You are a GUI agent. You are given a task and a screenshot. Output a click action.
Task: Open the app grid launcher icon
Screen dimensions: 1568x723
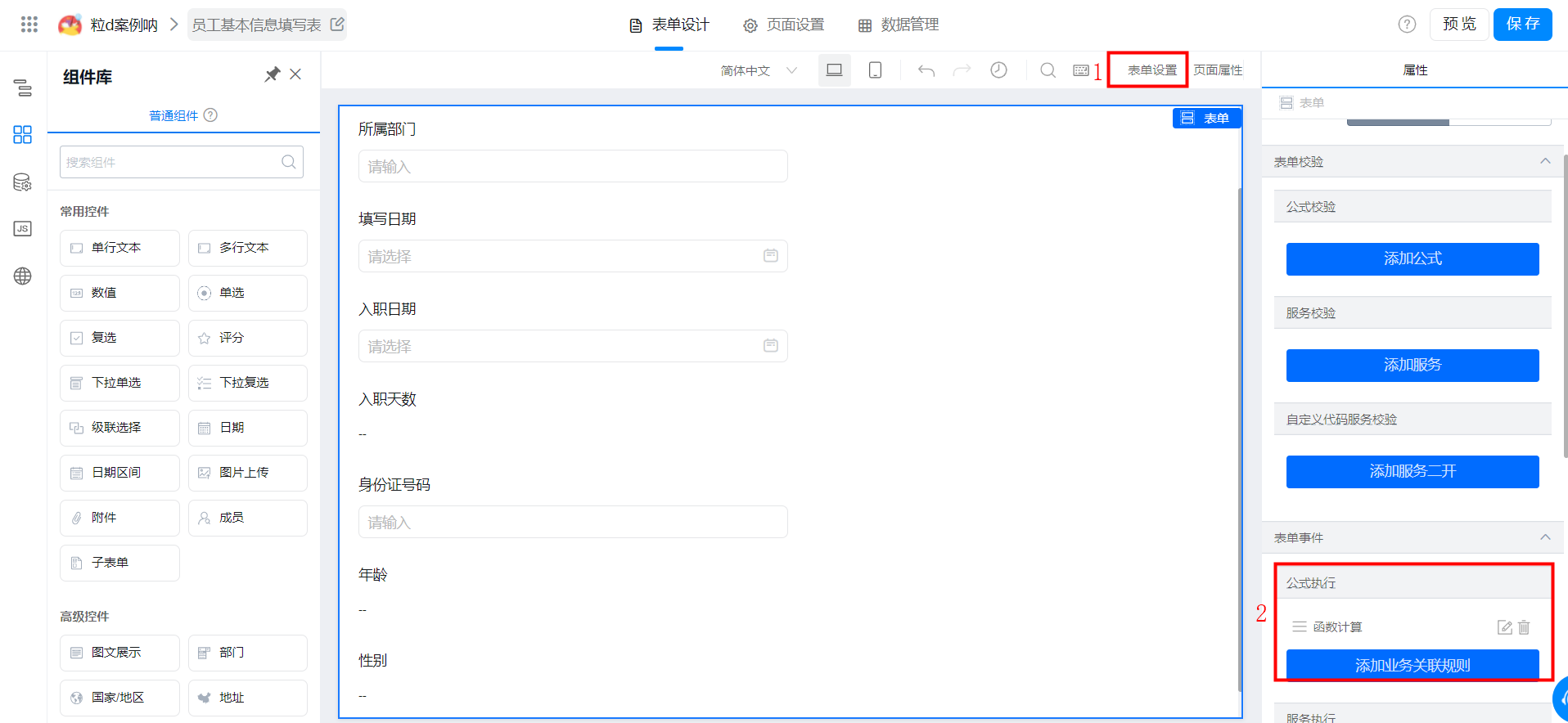(29, 25)
